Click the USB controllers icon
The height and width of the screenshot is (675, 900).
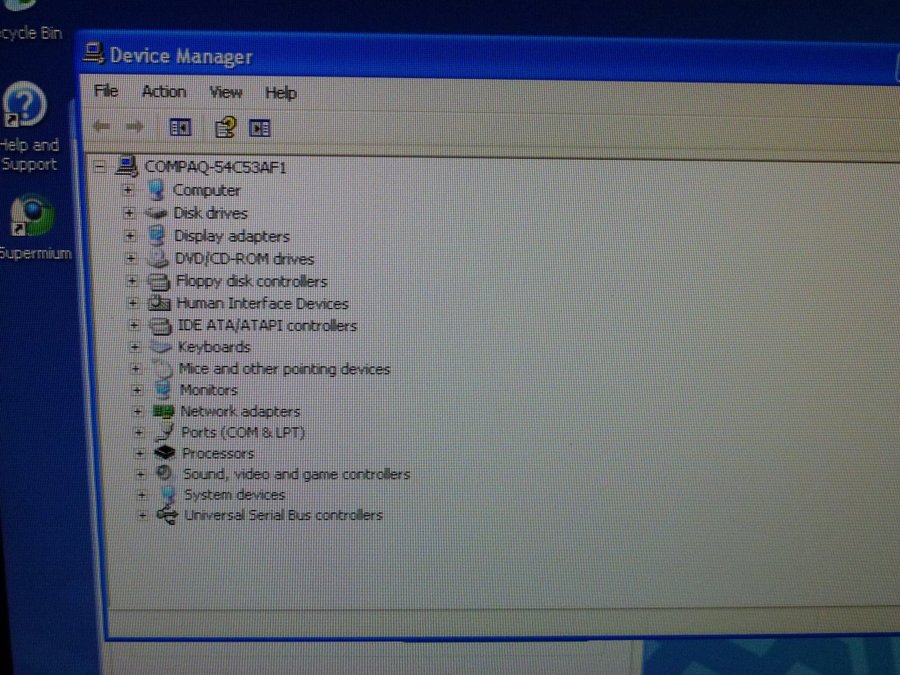point(168,514)
